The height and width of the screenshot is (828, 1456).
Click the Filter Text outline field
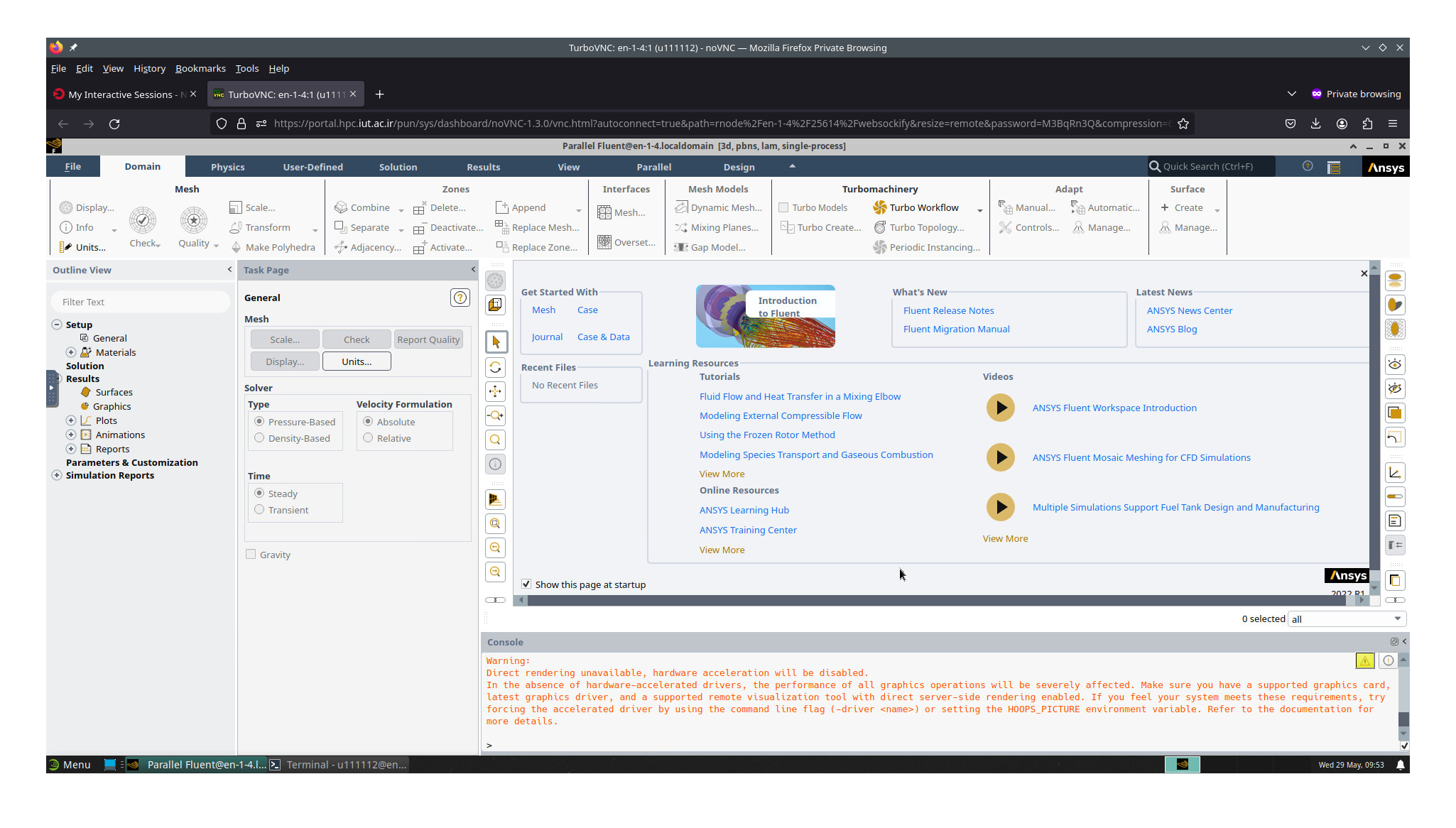(x=141, y=302)
